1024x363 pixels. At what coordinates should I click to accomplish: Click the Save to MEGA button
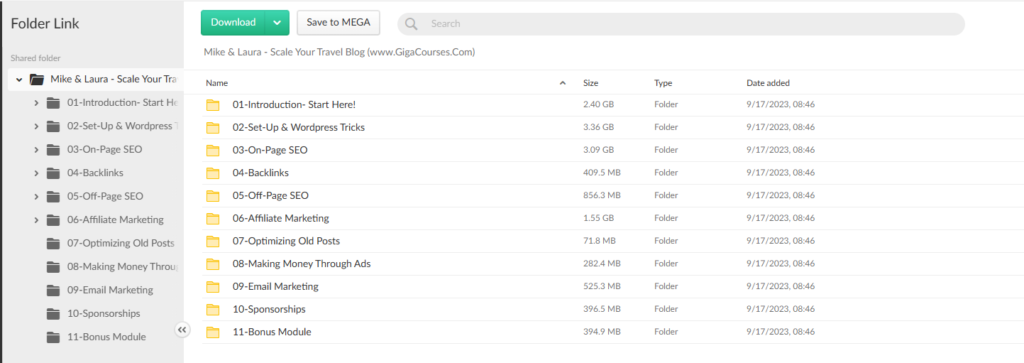(x=338, y=22)
